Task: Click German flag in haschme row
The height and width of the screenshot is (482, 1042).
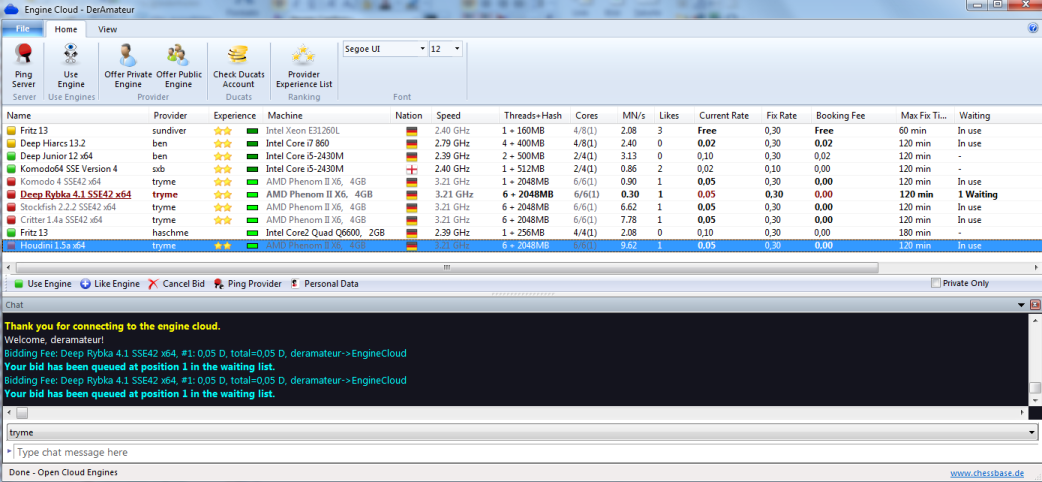Action: [x=412, y=233]
